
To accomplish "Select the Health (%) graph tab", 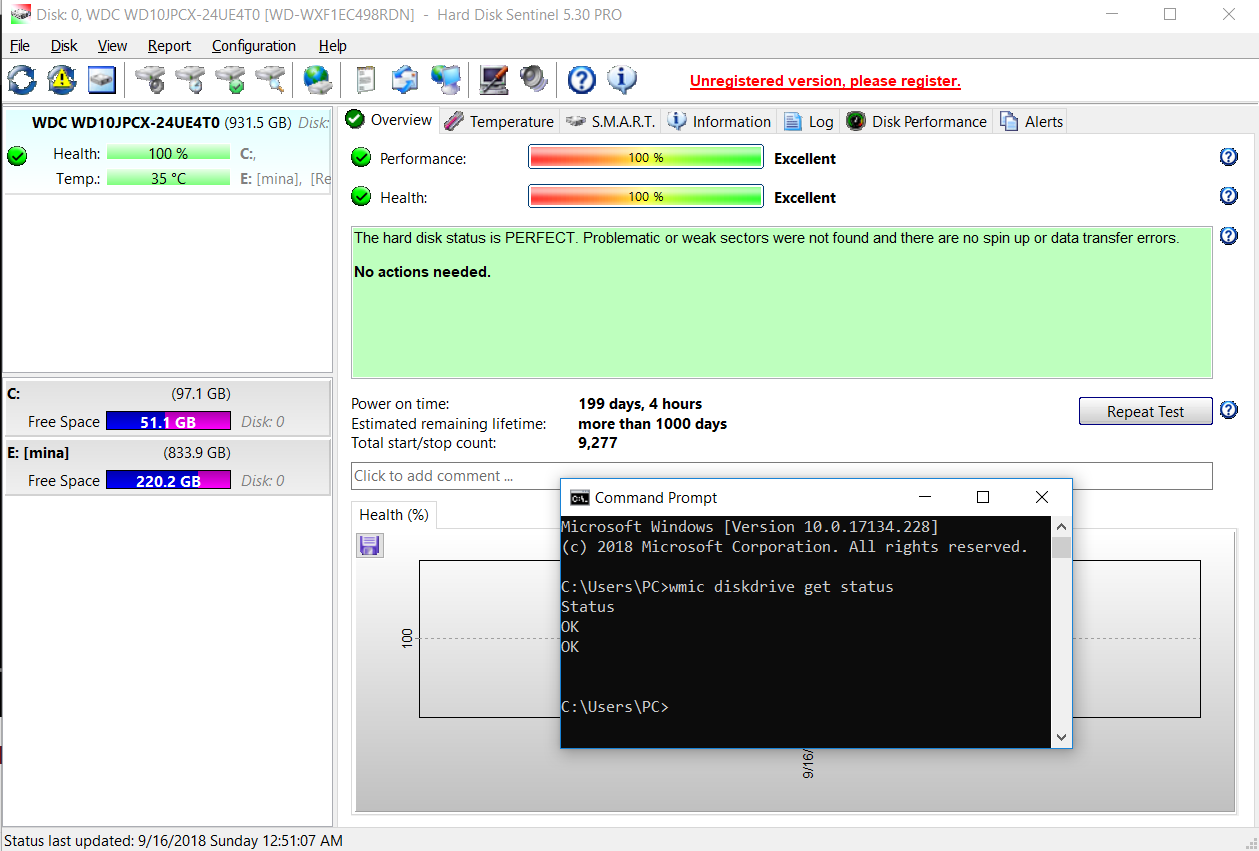I will [394, 515].
